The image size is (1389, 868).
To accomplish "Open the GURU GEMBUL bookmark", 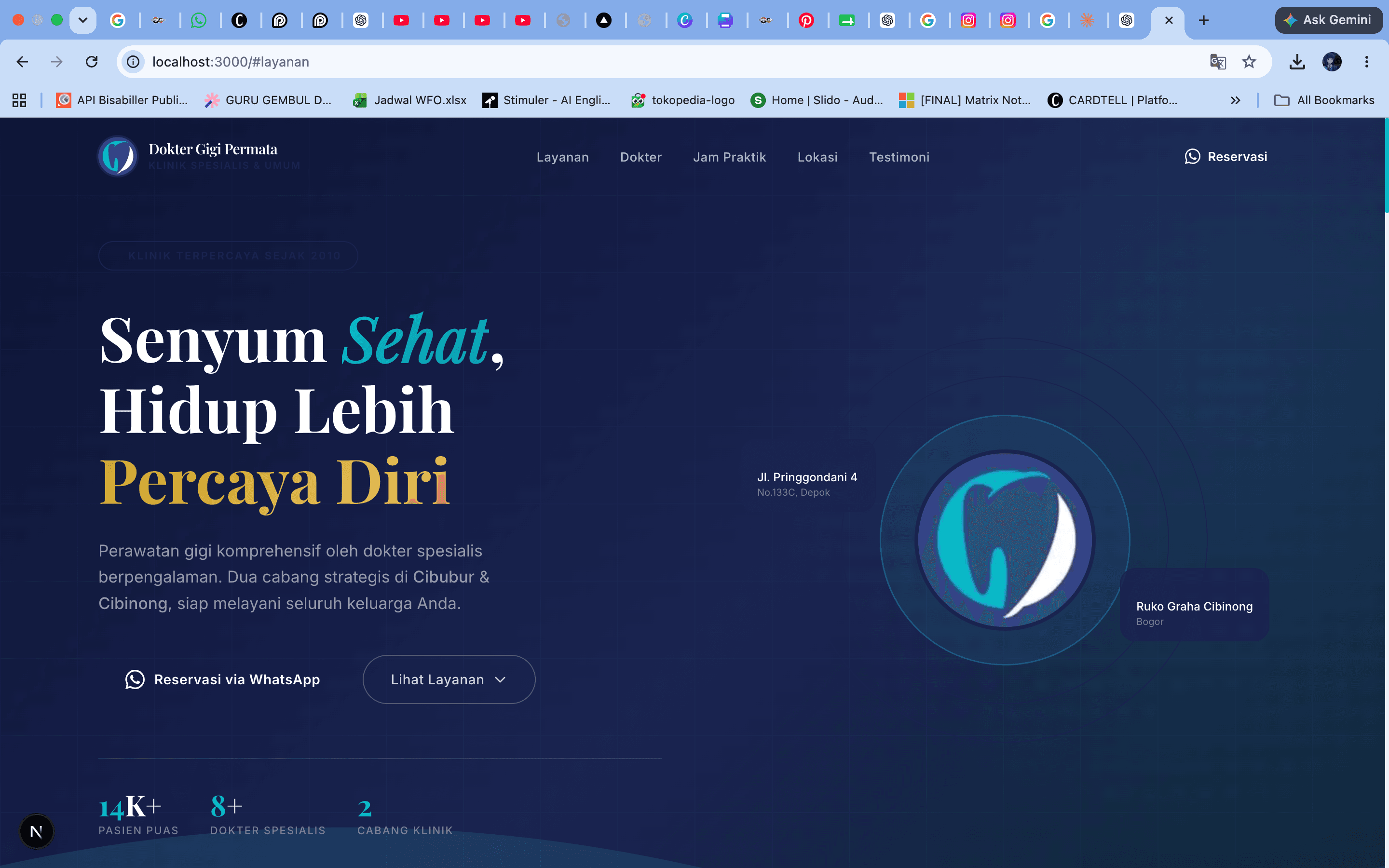I will click(269, 100).
